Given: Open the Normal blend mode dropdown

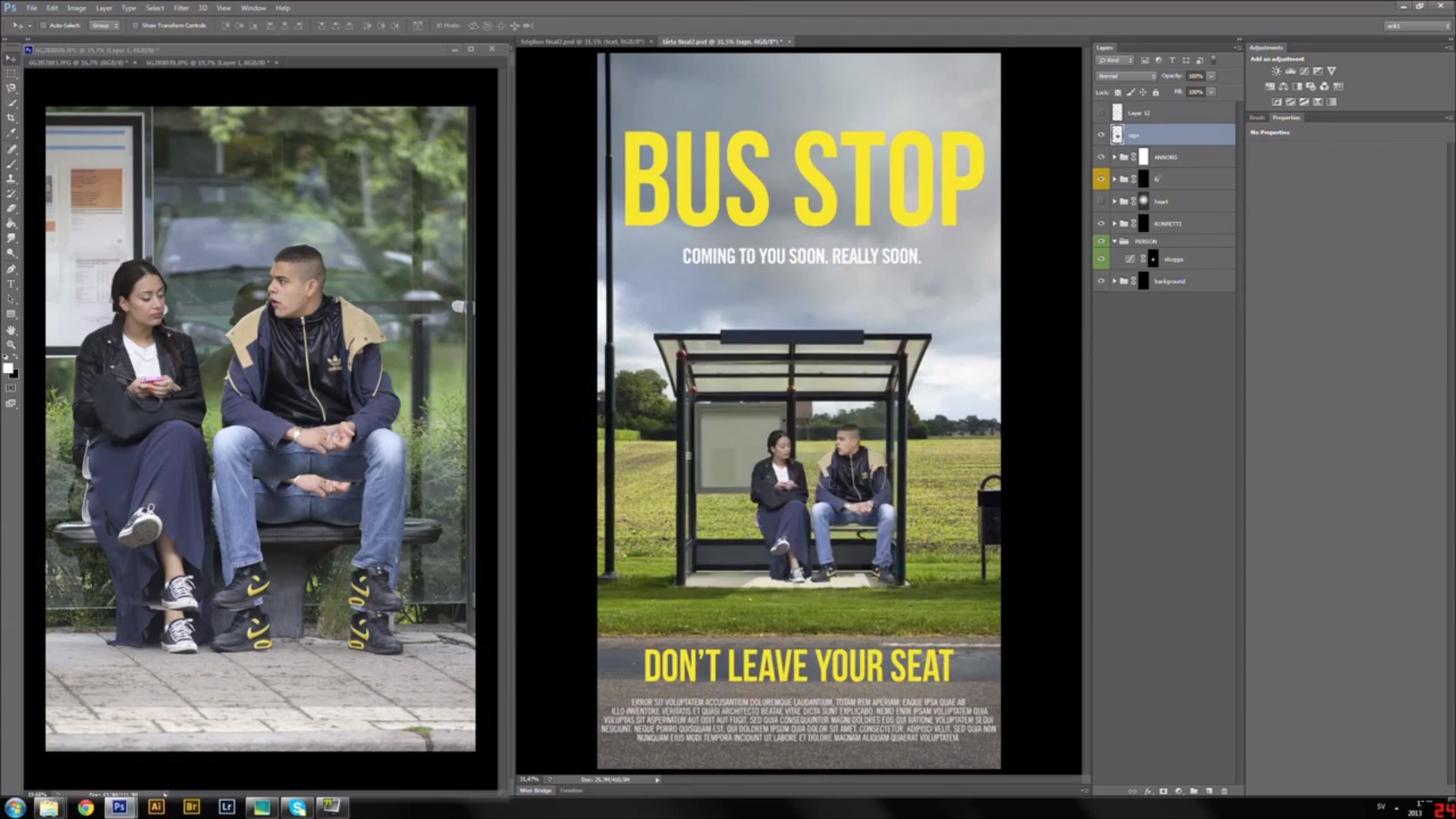Looking at the screenshot, I should coord(1126,76).
